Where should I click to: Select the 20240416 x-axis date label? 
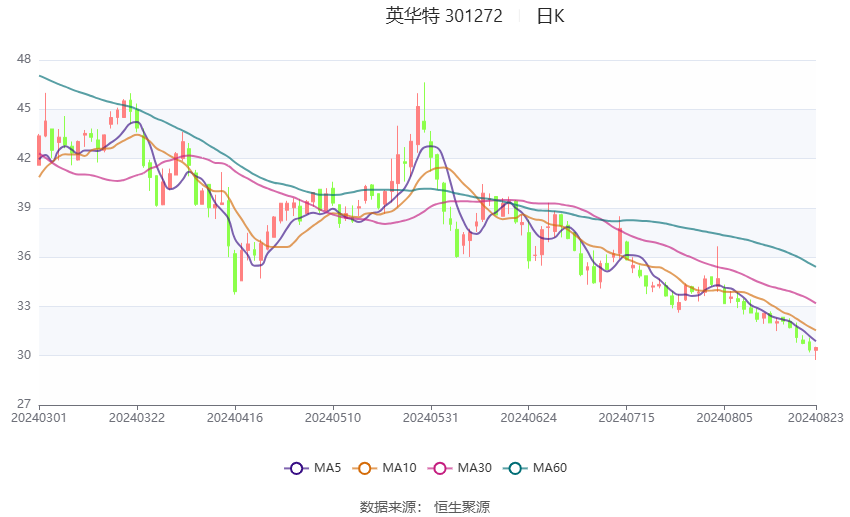point(235,418)
